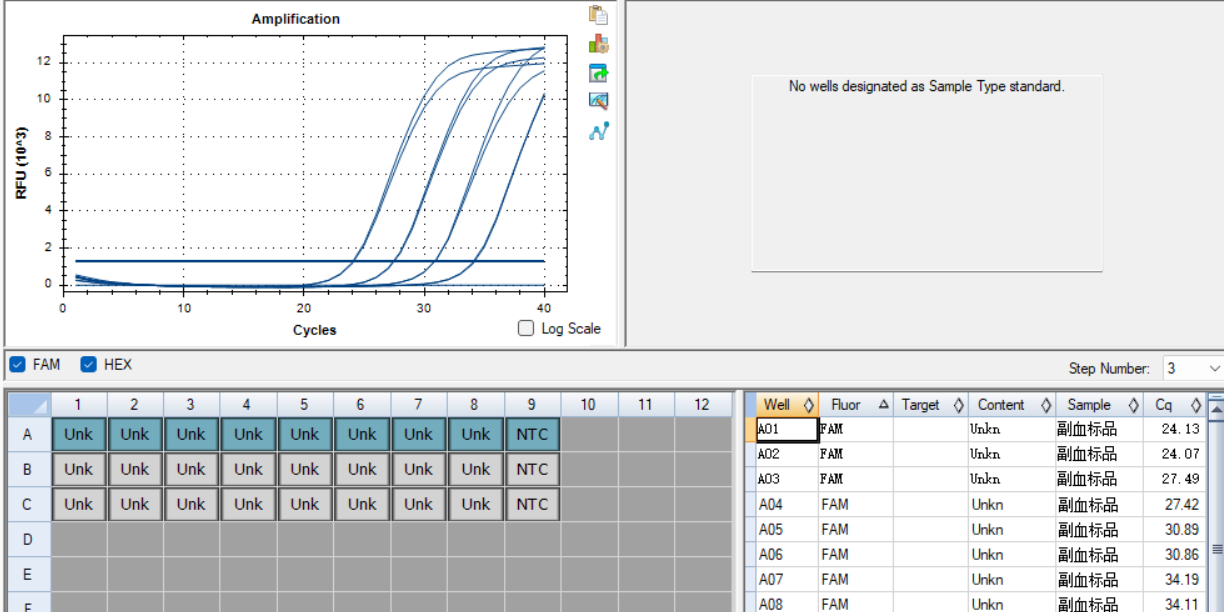This screenshot has width=1224, height=612.
Task: Select plate row A header
Action: click(28, 434)
